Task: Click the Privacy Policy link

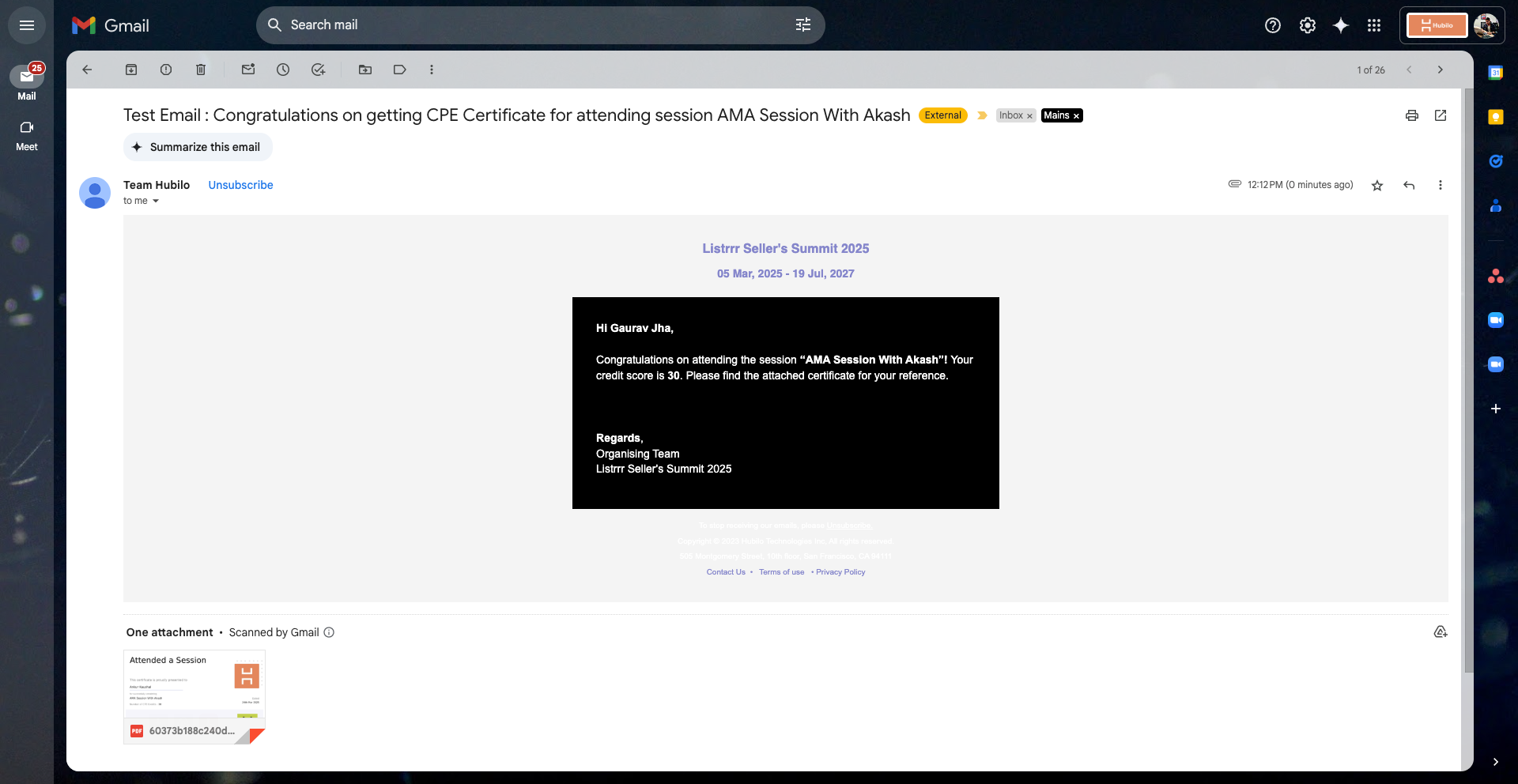Action: (x=840, y=572)
